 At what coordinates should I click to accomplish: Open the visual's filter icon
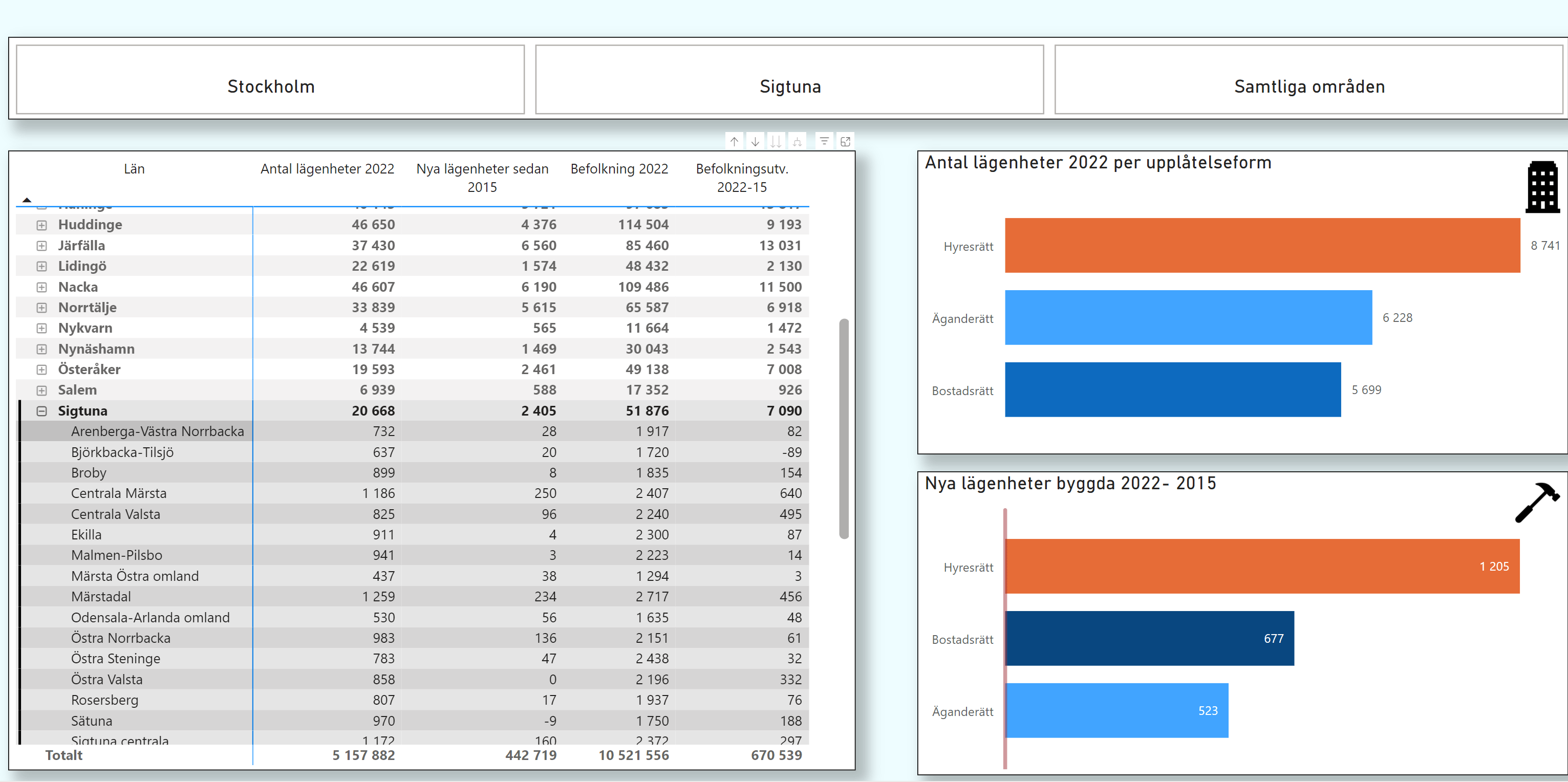824,141
